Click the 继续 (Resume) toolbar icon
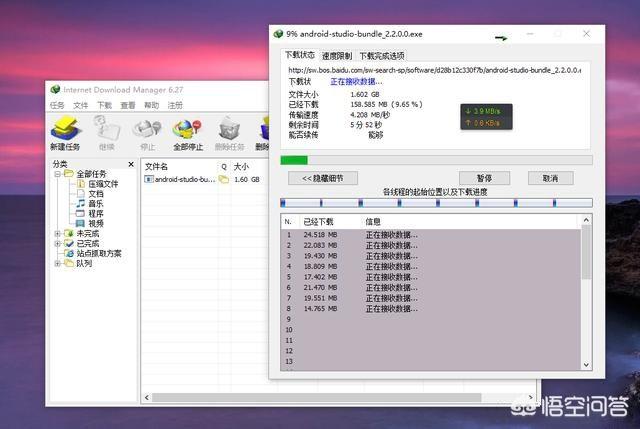The height and width of the screenshot is (429, 640). point(106,131)
